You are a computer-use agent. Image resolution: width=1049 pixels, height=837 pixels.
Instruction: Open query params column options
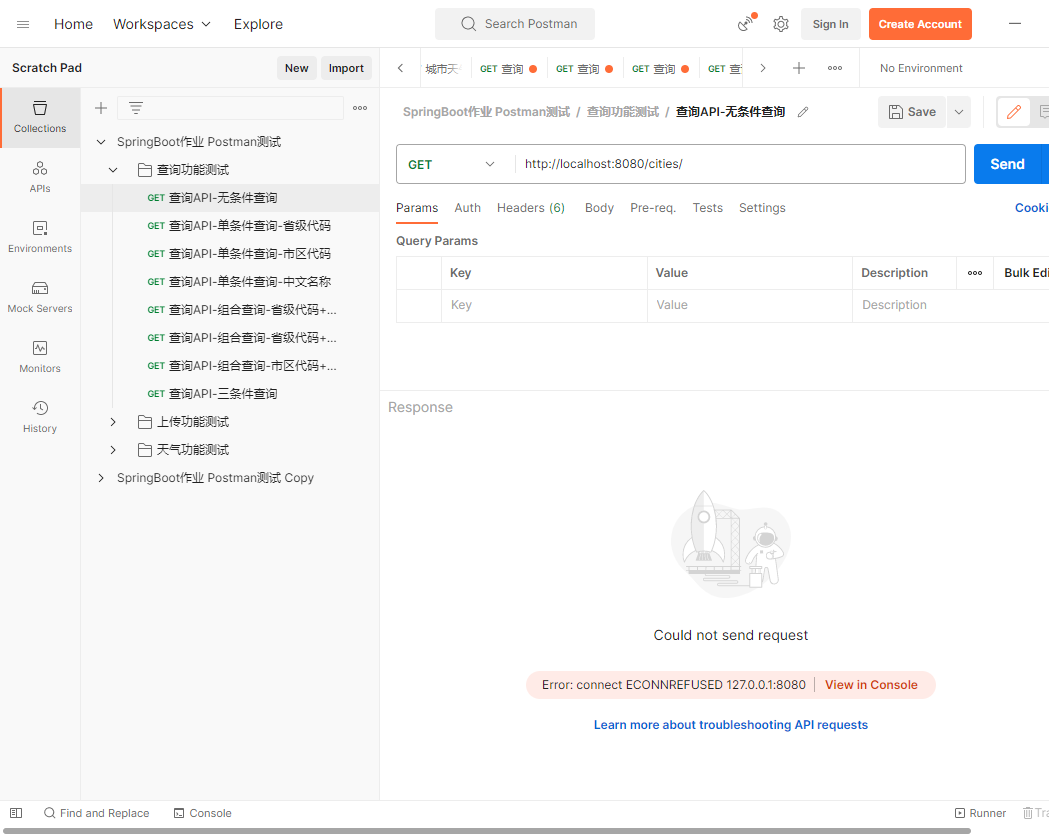(x=975, y=273)
